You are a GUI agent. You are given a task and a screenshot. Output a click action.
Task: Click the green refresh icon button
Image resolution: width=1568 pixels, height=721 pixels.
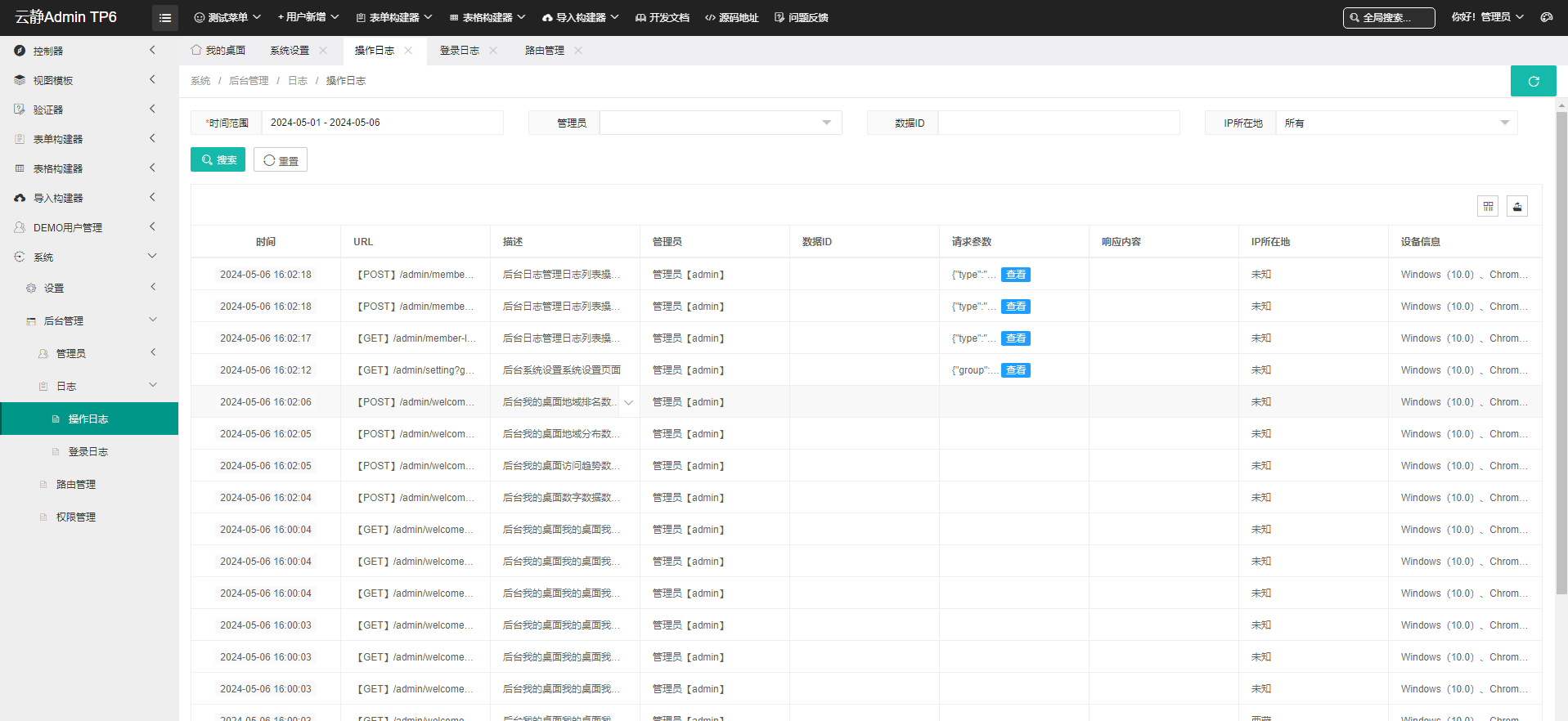(1533, 81)
